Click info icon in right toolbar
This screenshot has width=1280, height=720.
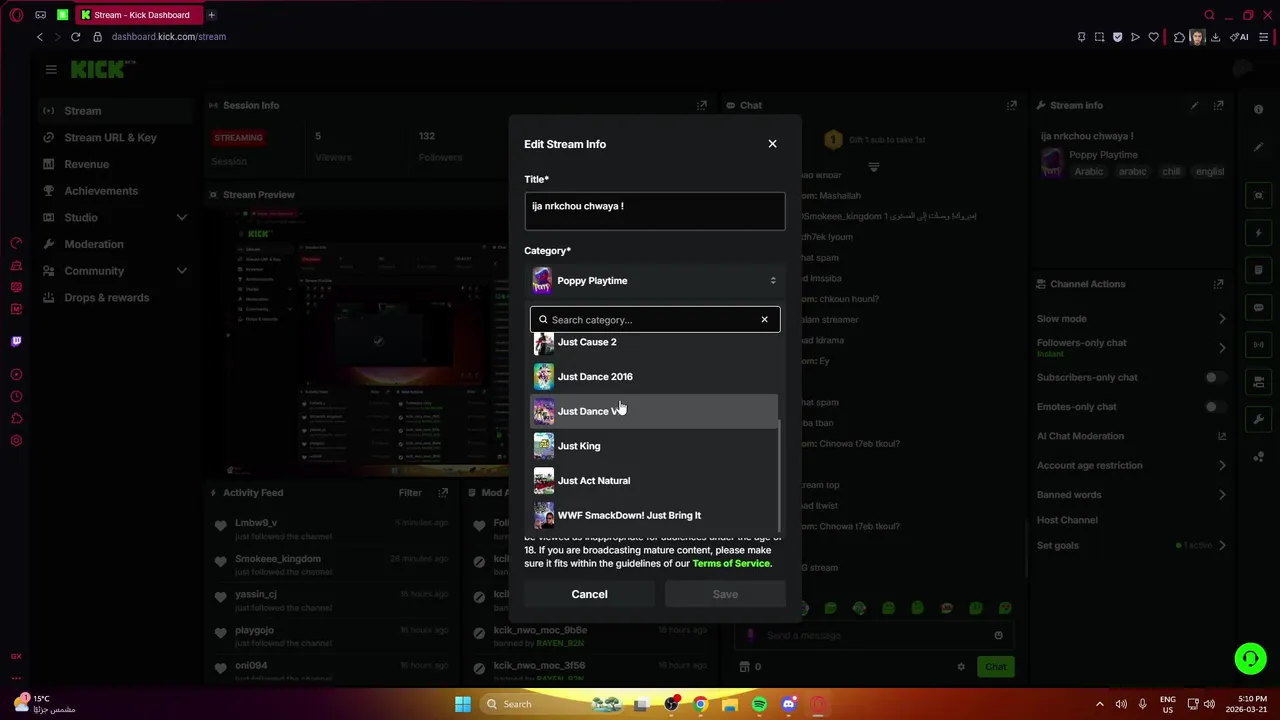pyautogui.click(x=1259, y=110)
